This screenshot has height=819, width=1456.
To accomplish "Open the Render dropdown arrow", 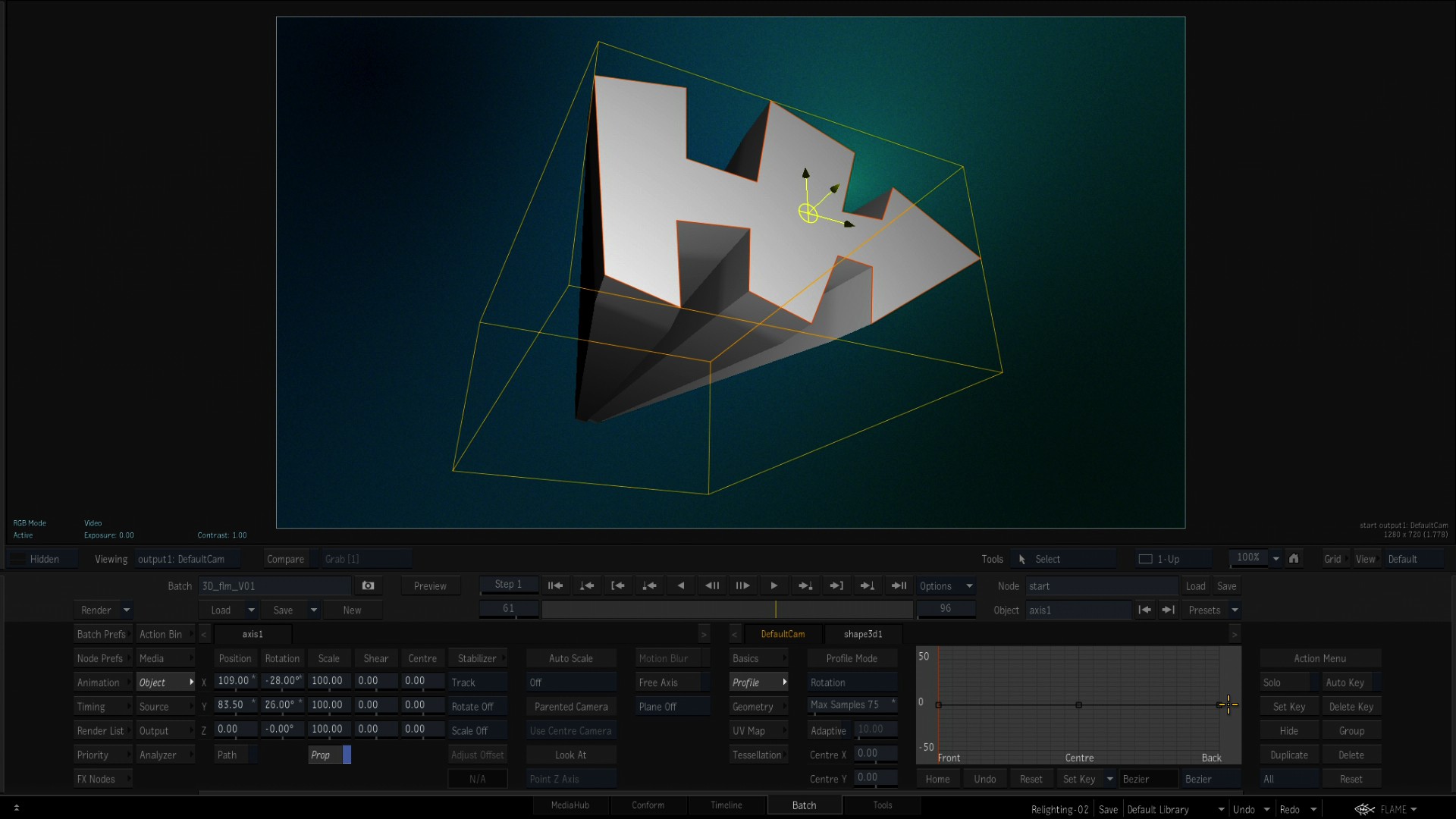I will coord(127,610).
